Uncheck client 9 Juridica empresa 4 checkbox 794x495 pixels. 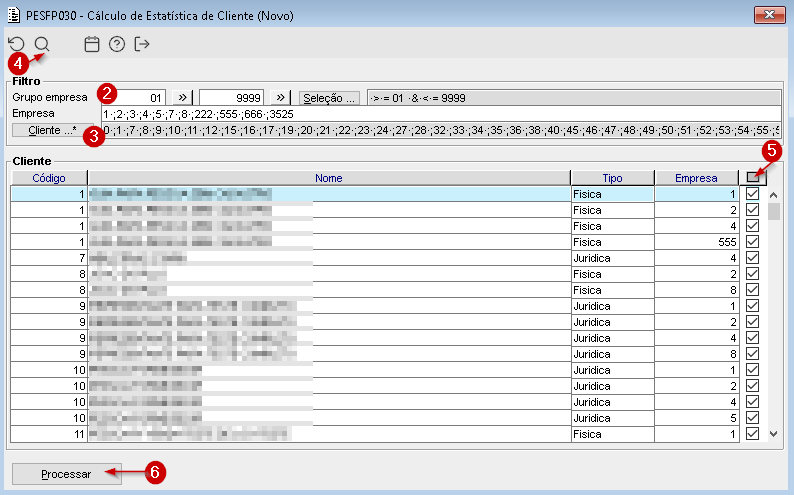point(752,338)
